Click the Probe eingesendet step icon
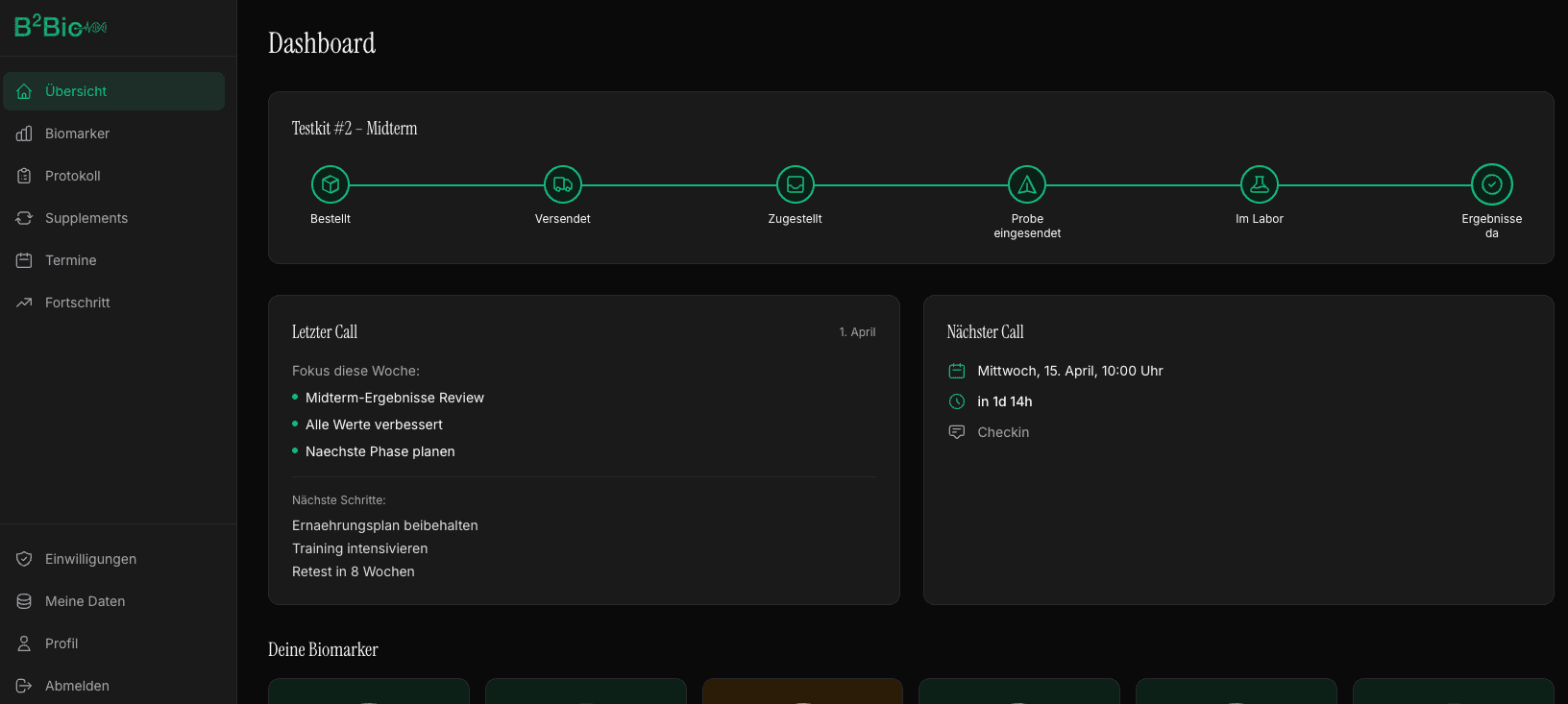The image size is (1568, 704). (1027, 184)
